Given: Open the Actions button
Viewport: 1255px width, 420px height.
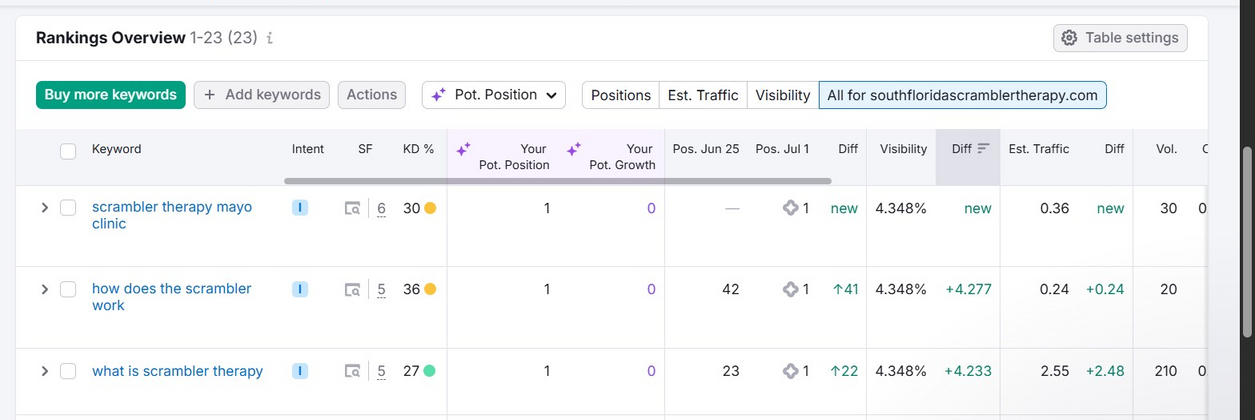Looking at the screenshot, I should tap(372, 95).
